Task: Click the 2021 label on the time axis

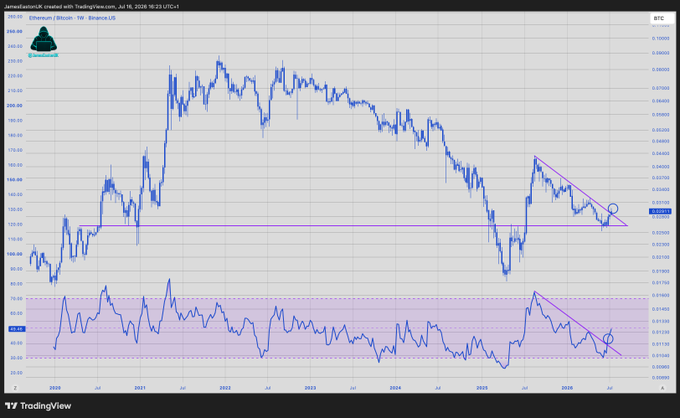Action: (x=140, y=388)
